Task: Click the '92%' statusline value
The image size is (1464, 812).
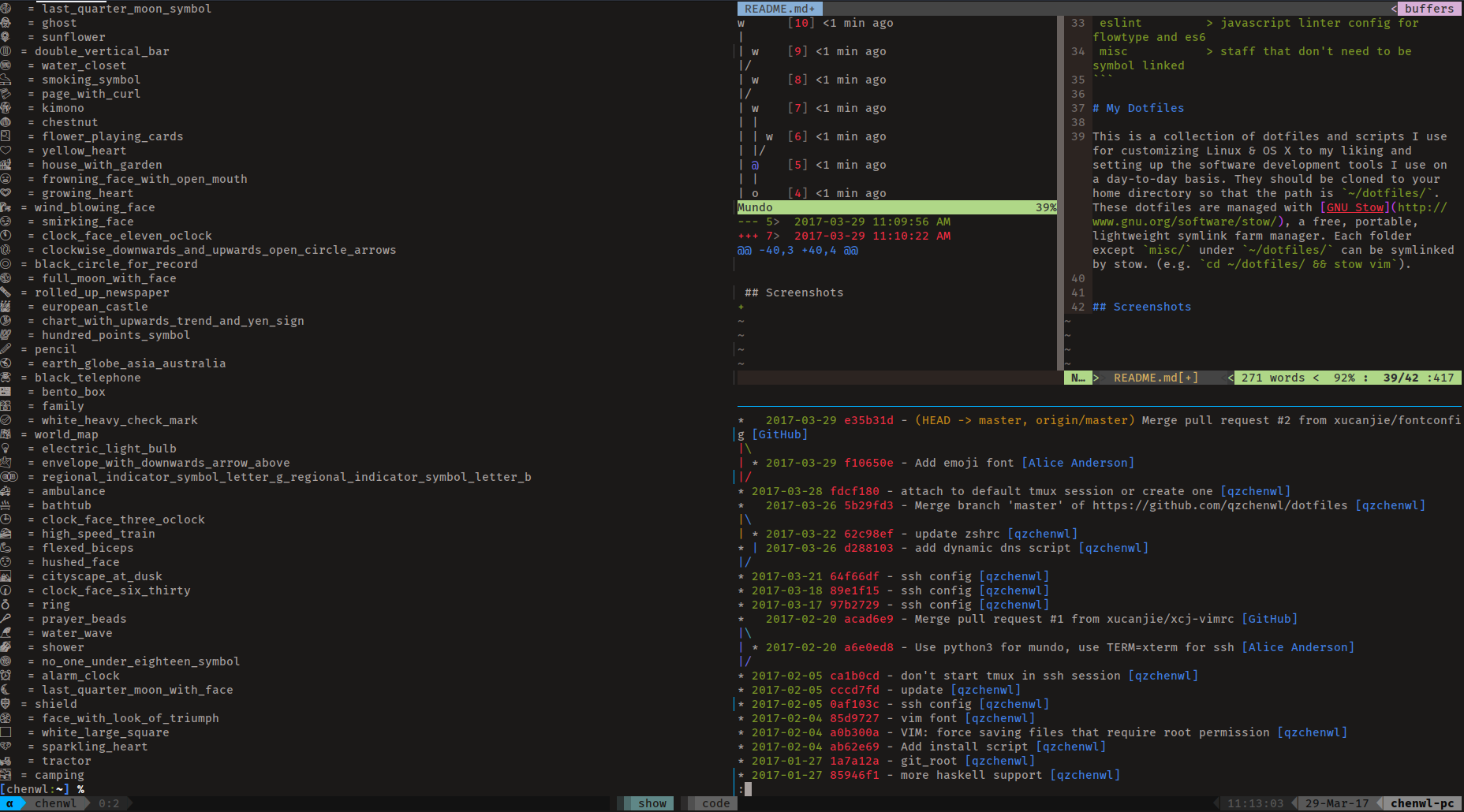Action: click(1344, 378)
